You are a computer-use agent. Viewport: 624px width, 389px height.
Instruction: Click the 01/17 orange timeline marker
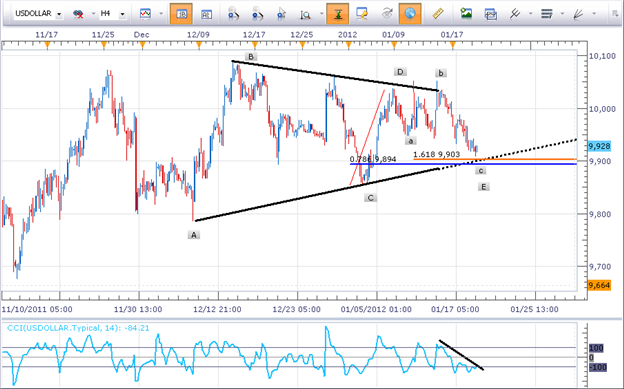coord(452,45)
